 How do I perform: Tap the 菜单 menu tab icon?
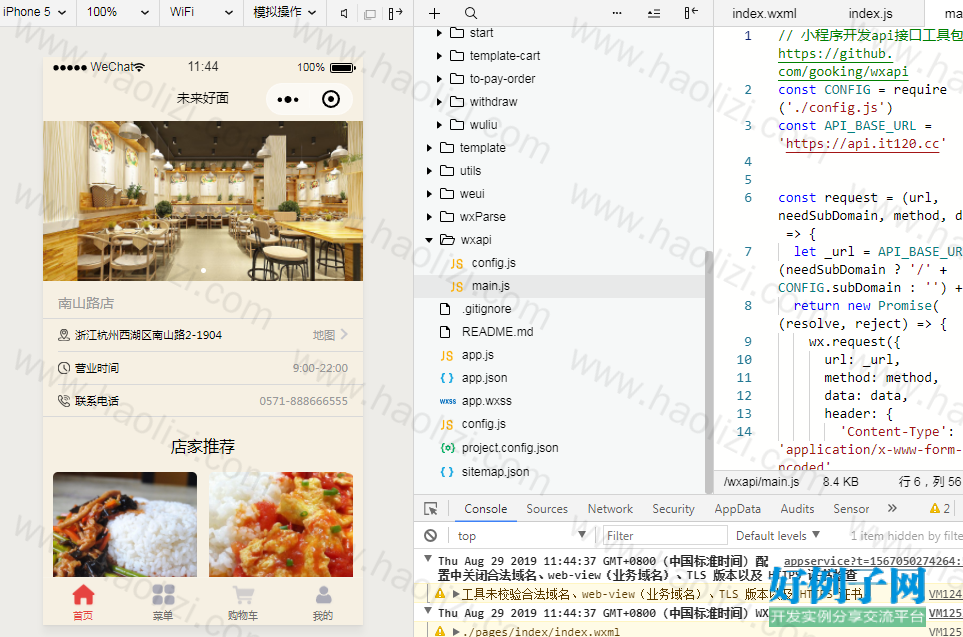click(x=163, y=602)
